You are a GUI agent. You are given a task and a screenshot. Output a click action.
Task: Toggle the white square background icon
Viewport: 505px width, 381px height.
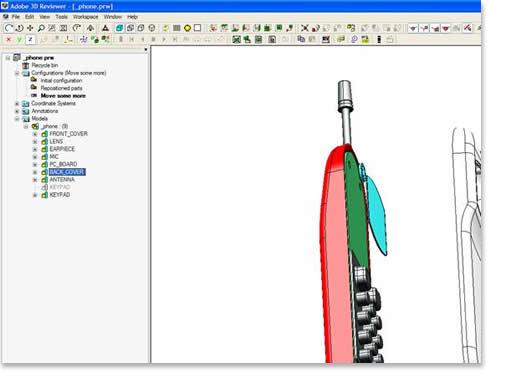pos(198,28)
